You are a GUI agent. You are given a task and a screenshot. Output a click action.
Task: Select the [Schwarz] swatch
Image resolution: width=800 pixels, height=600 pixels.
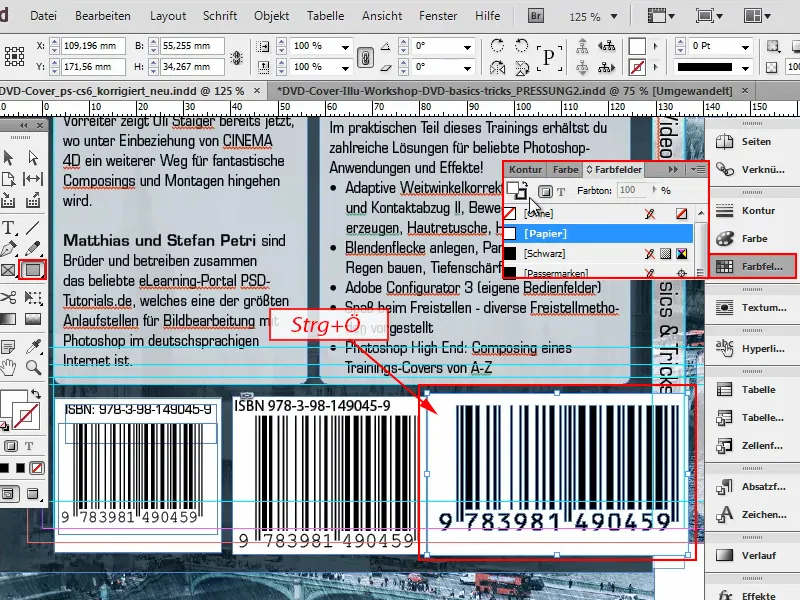(598, 254)
